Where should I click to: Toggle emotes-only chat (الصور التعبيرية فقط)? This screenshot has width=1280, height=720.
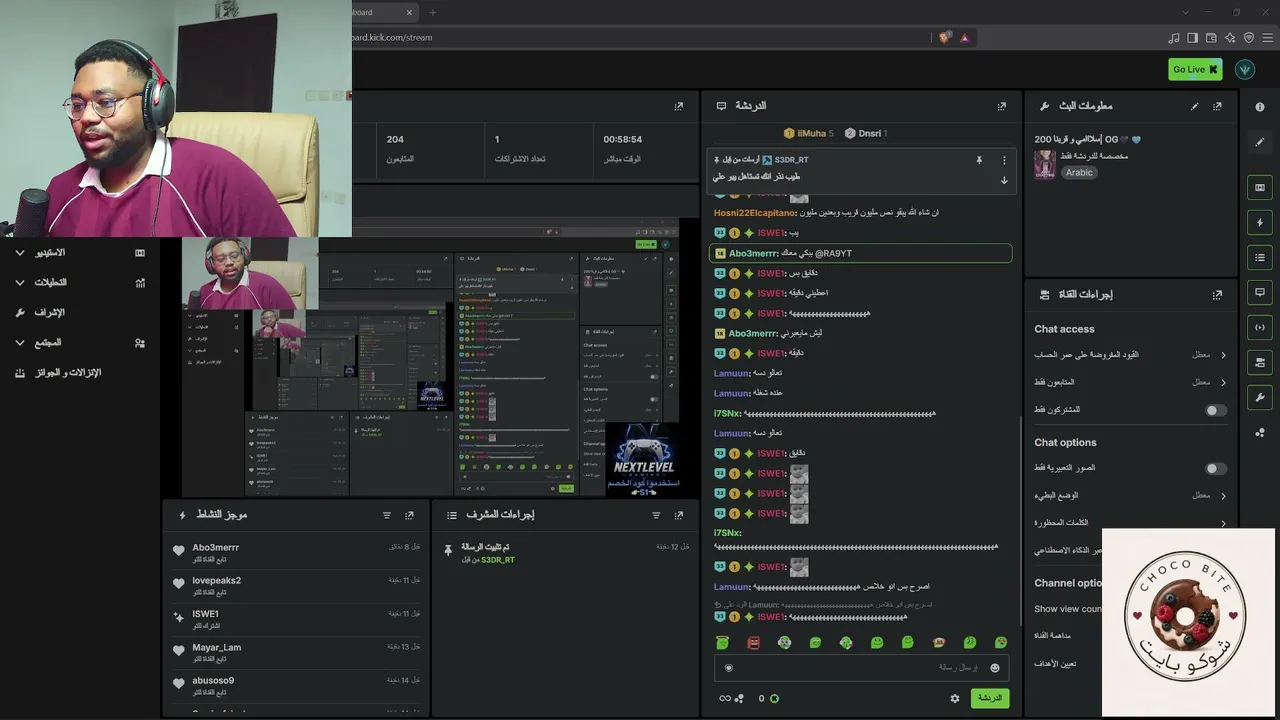tap(1216, 468)
